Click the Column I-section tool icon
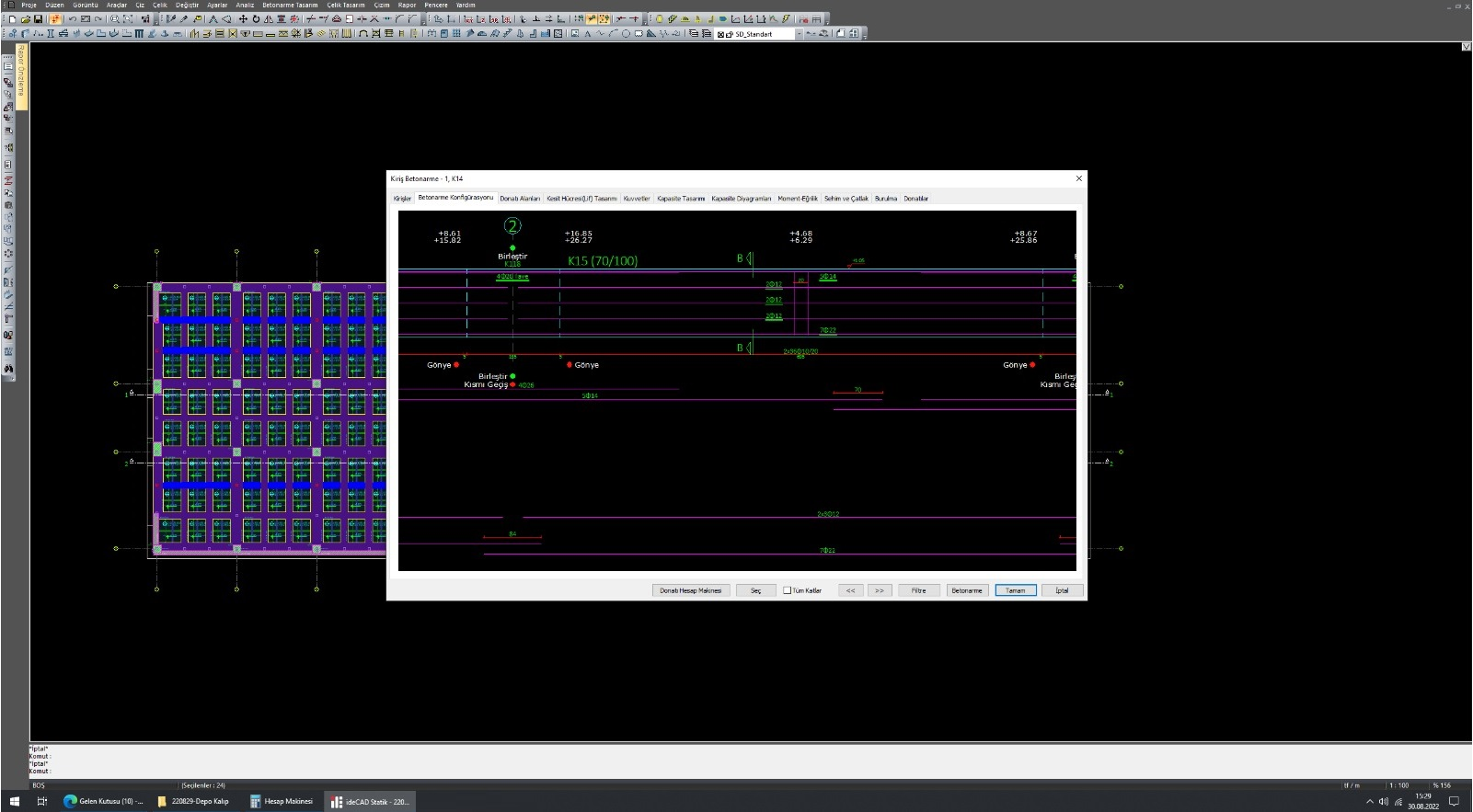 click(51, 34)
